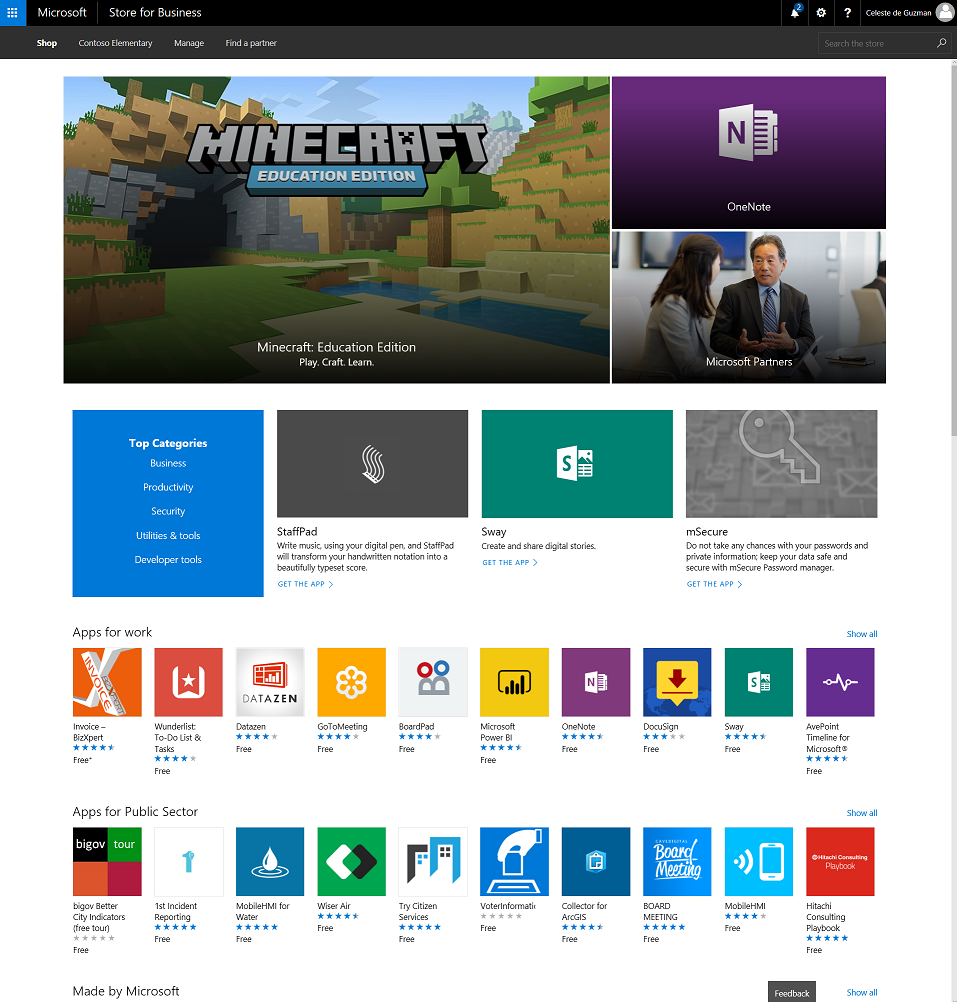Open the mSecure promo image
This screenshot has height=1002, width=957.
coord(781,463)
